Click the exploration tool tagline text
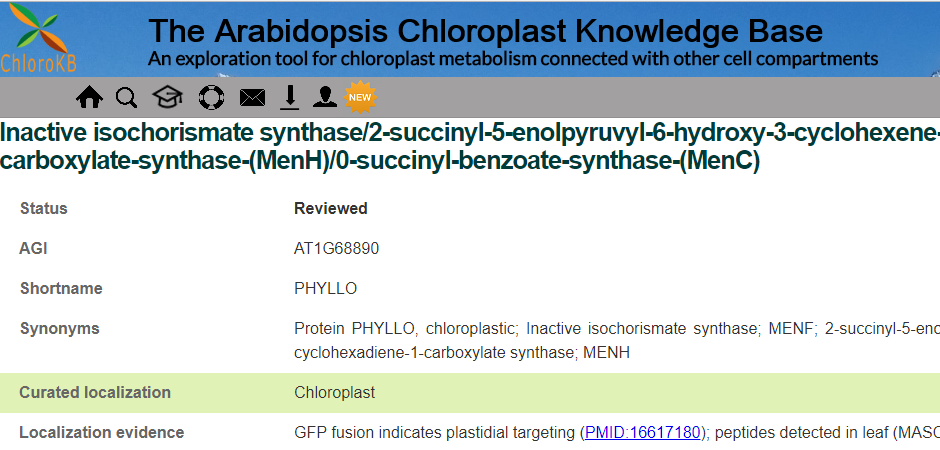The height and width of the screenshot is (450, 940). tap(512, 58)
